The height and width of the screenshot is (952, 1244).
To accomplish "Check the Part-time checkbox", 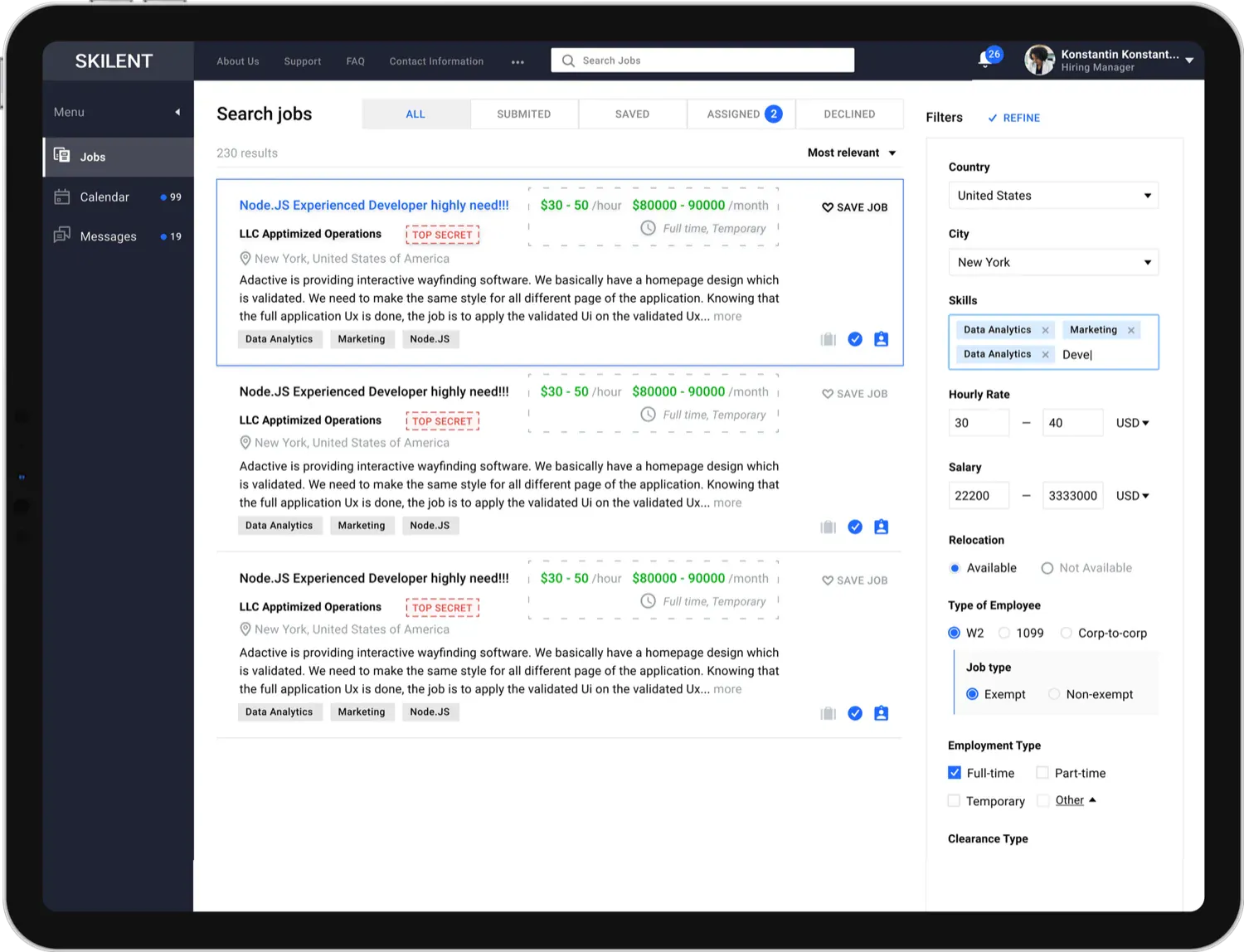I will (1042, 773).
